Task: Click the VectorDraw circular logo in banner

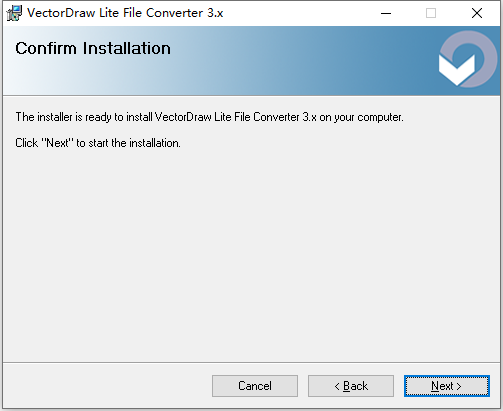Action: tap(468, 59)
